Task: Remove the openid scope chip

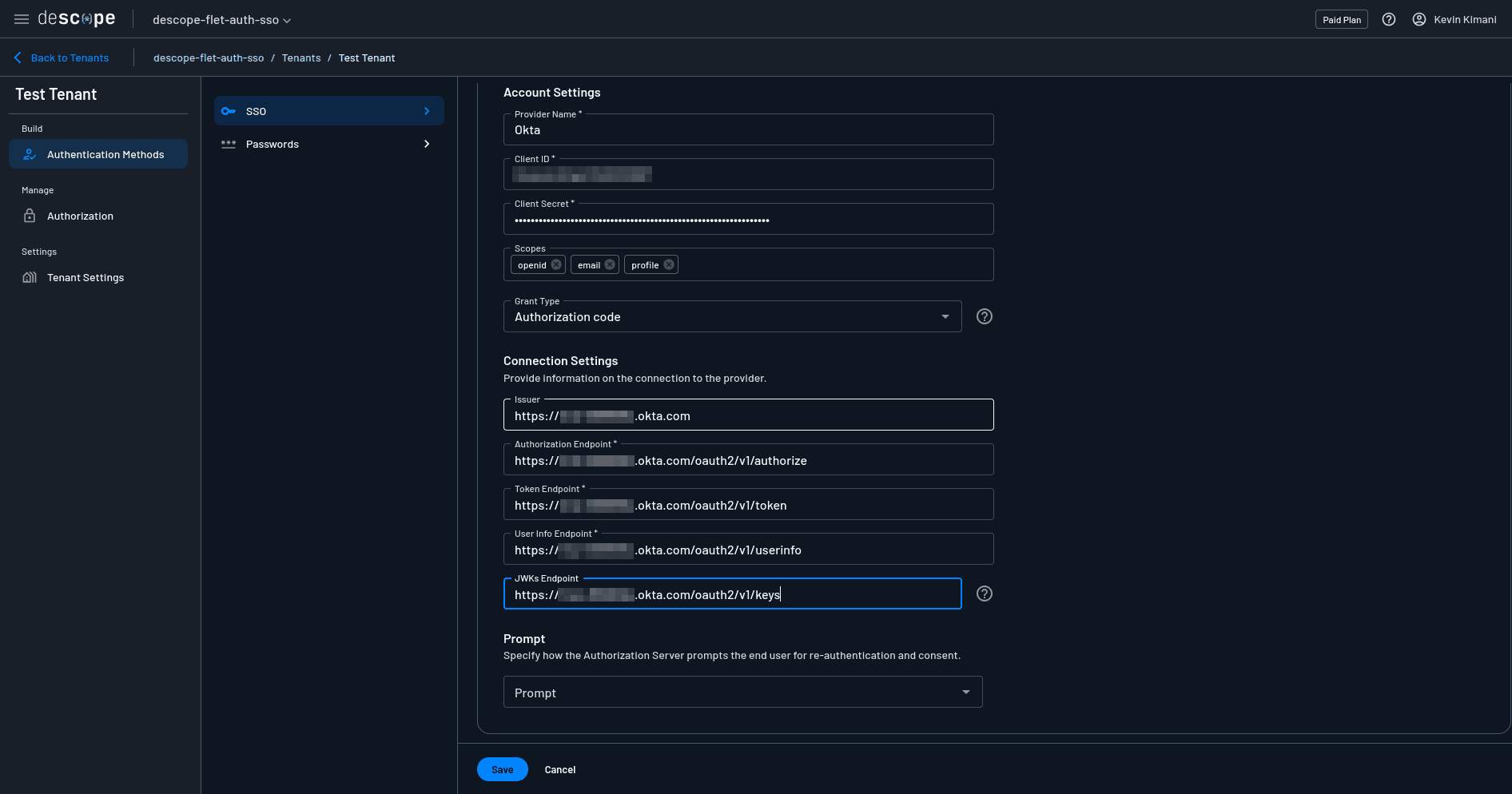Action: pyautogui.click(x=556, y=265)
